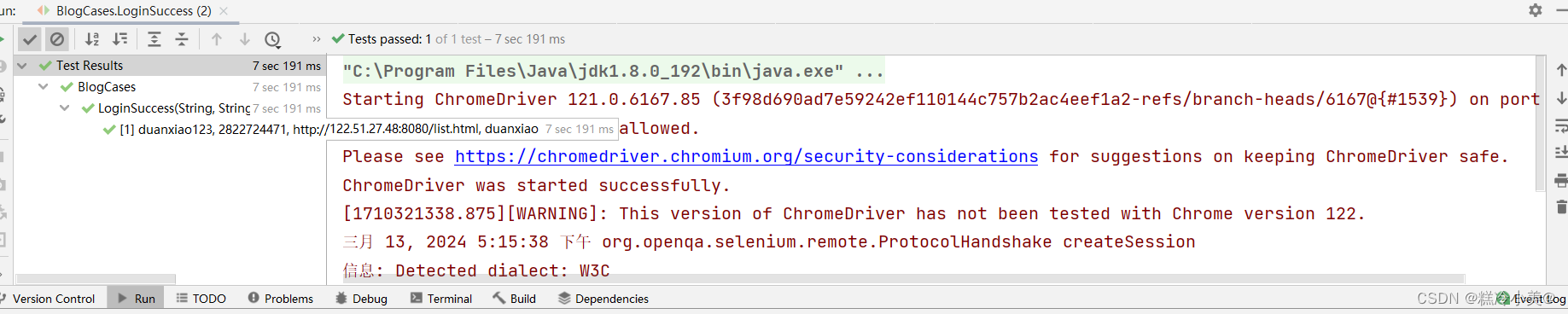Toggle the Show Passed tests checkmark button
Screen dimensions: 1568x314
30,39
